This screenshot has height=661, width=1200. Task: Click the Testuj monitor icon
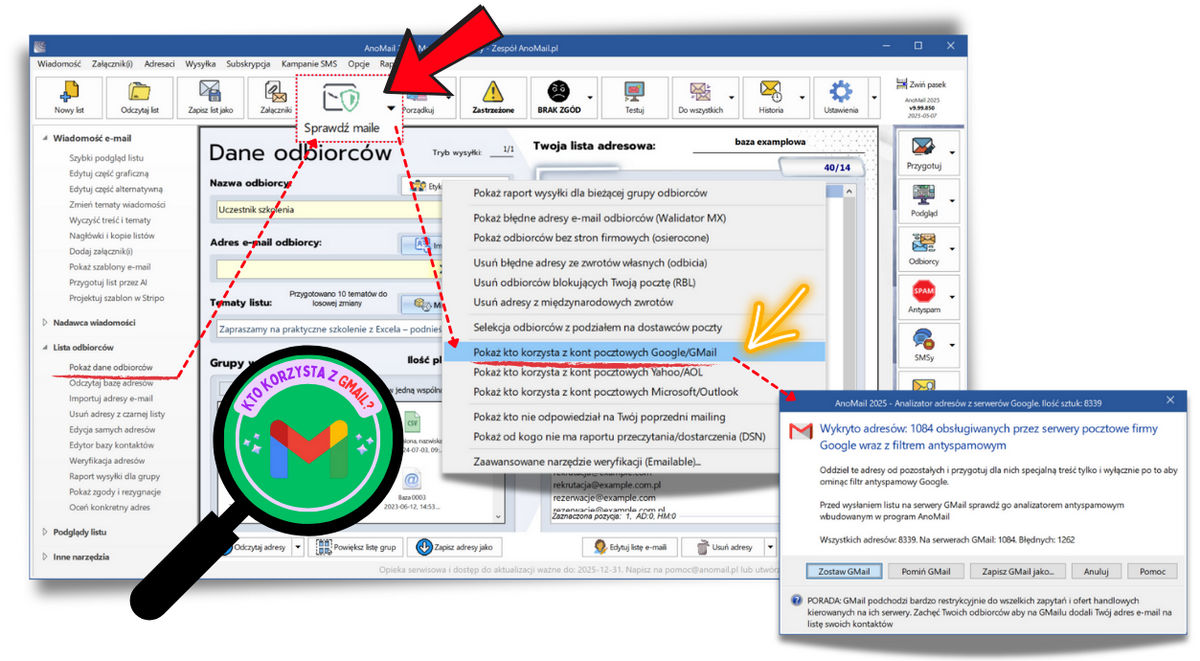click(634, 92)
